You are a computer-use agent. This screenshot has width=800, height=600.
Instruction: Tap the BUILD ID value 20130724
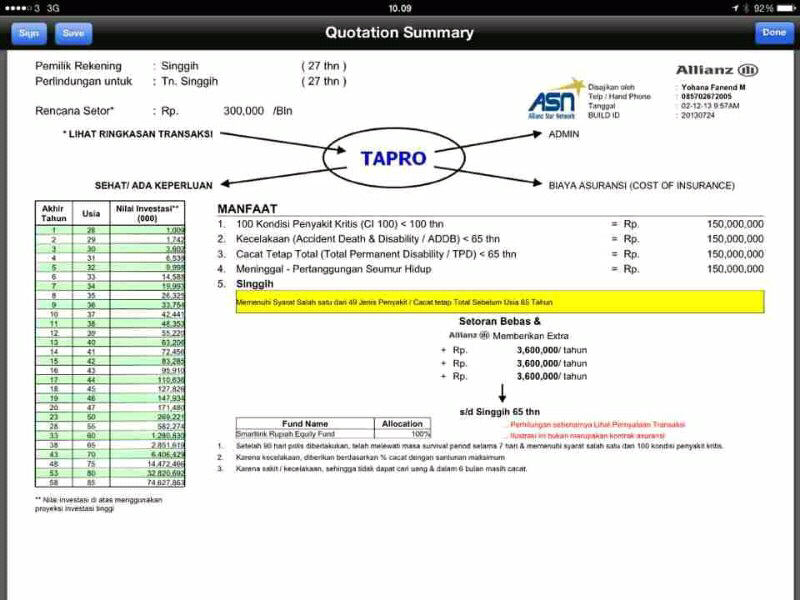tap(697, 115)
